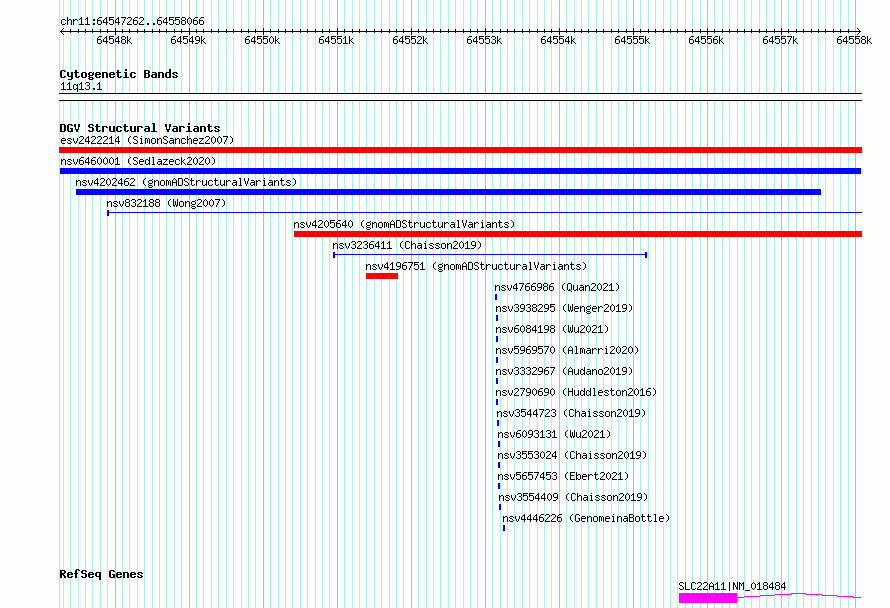Image resolution: width=890 pixels, height=608 pixels.
Task: Open the nsv3332967 (Audano2019) label
Action: tap(564, 371)
